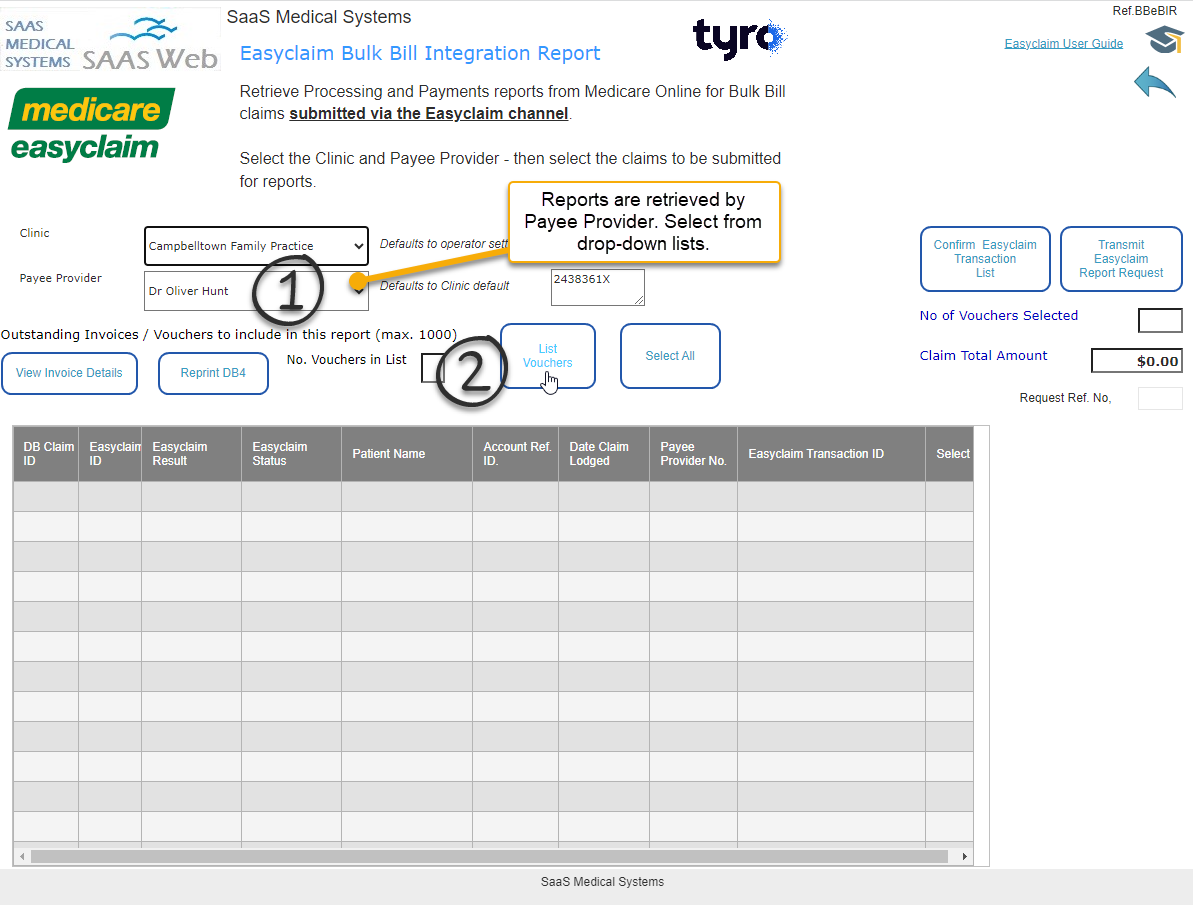Click the Easyclaim Result column header
Viewport: 1193px width, 905px height.
click(x=192, y=454)
